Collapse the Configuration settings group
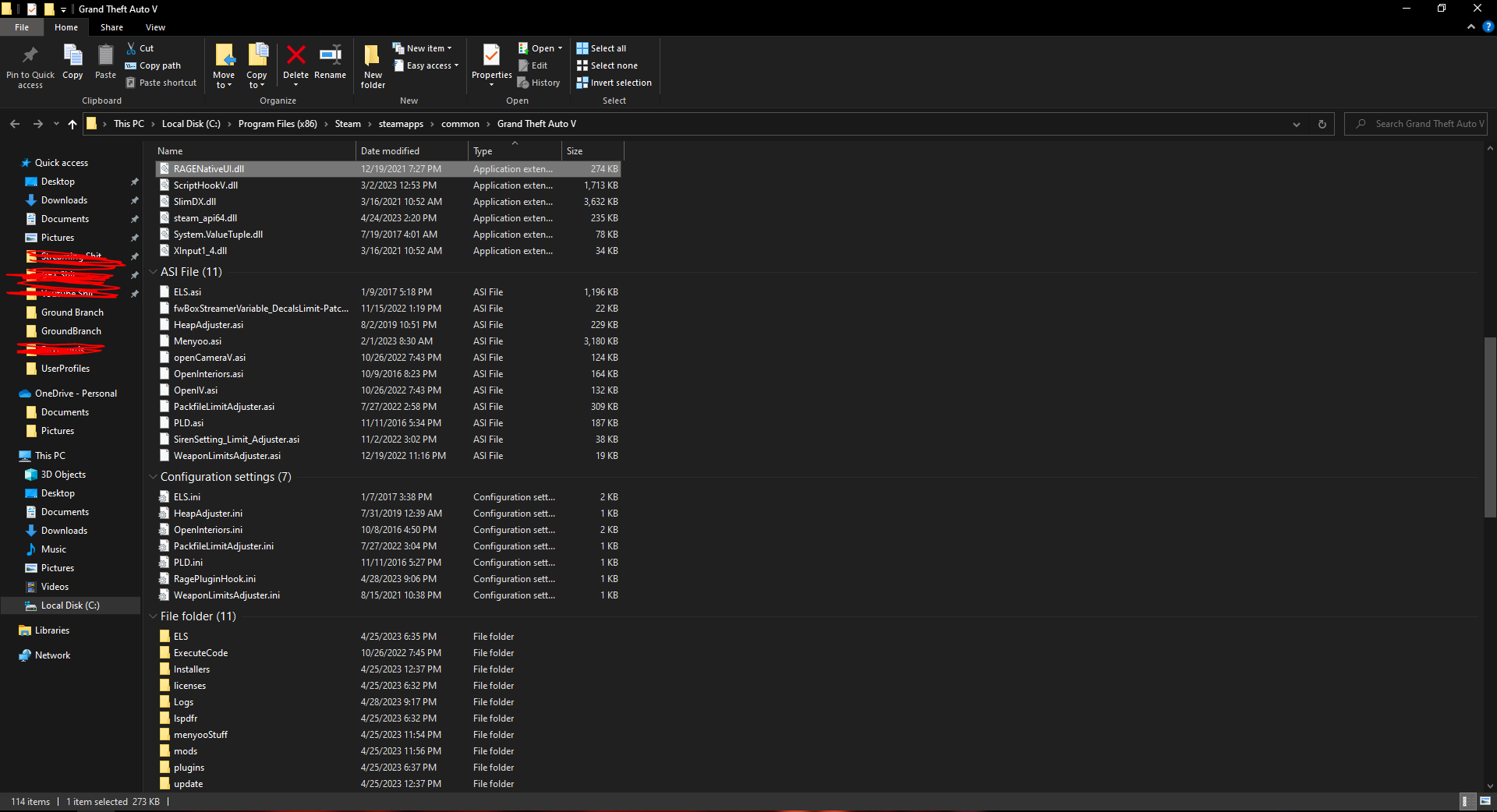1497x812 pixels. pyautogui.click(x=153, y=477)
